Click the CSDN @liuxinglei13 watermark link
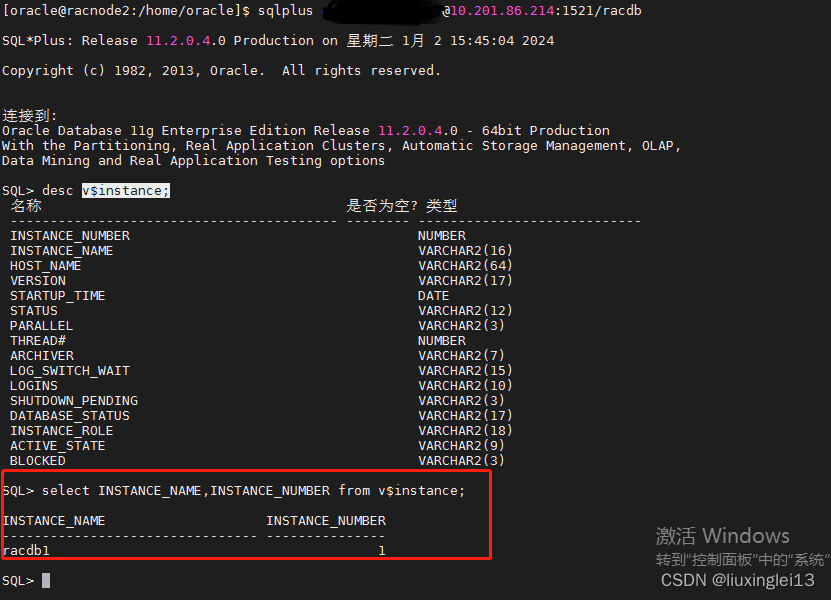Screen dimensions: 831x600 pos(738,580)
